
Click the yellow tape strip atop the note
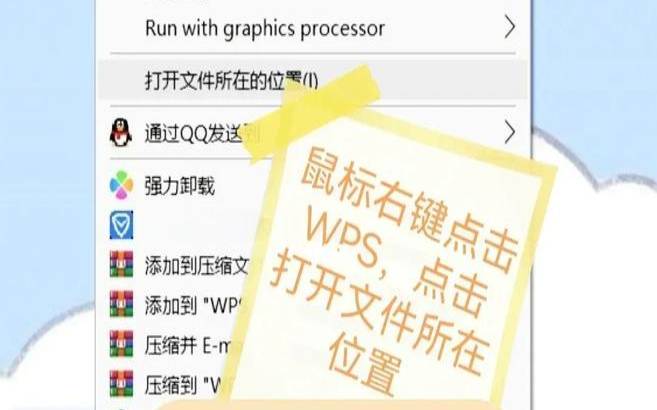point(312,113)
